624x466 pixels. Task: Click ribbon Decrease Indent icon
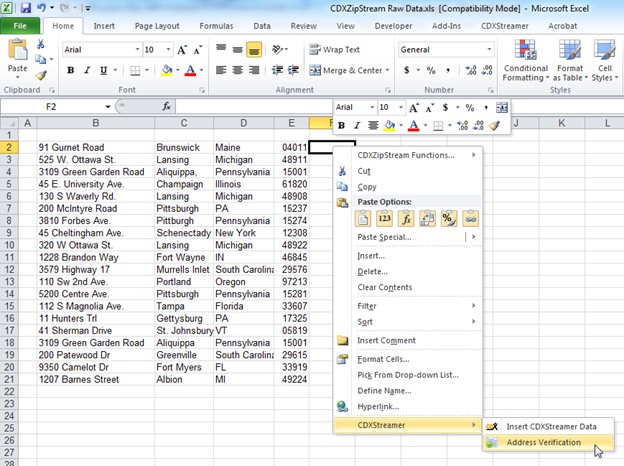point(277,70)
